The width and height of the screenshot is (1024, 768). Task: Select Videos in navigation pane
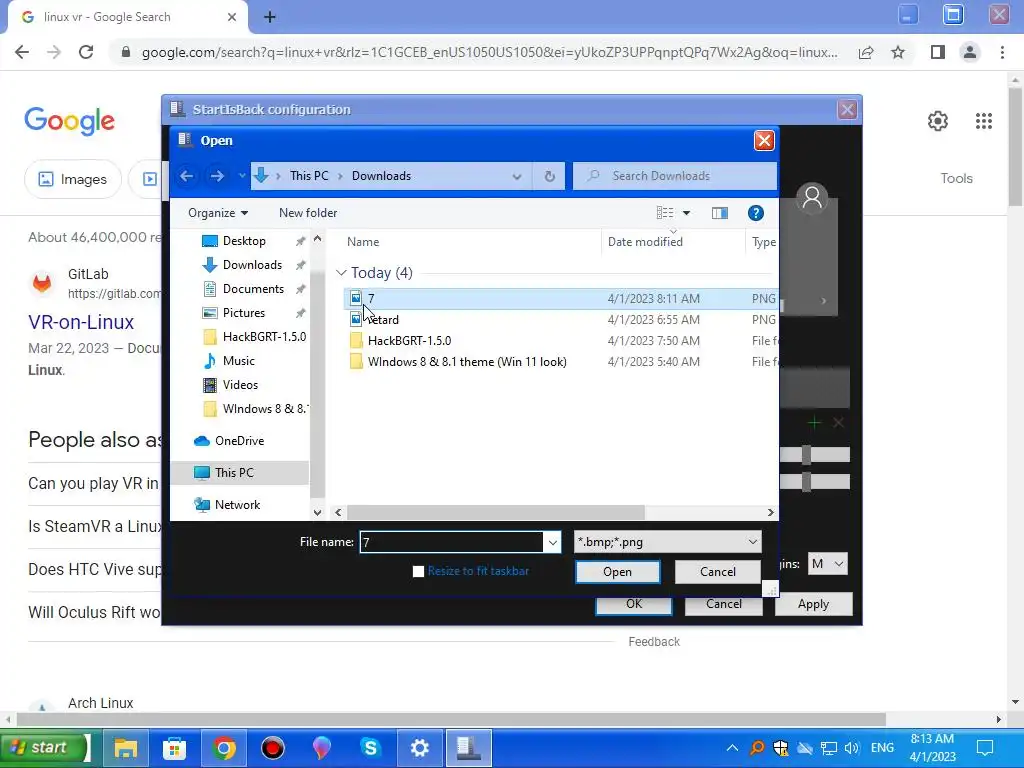(x=240, y=385)
